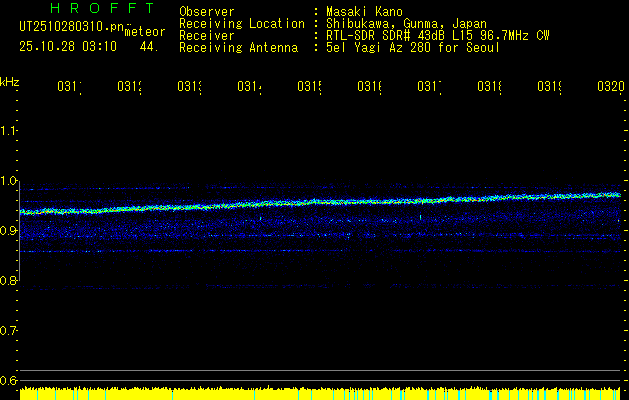Click the meteor count label
Image resolution: width=629 pixels, height=400 pixels.
point(145,32)
